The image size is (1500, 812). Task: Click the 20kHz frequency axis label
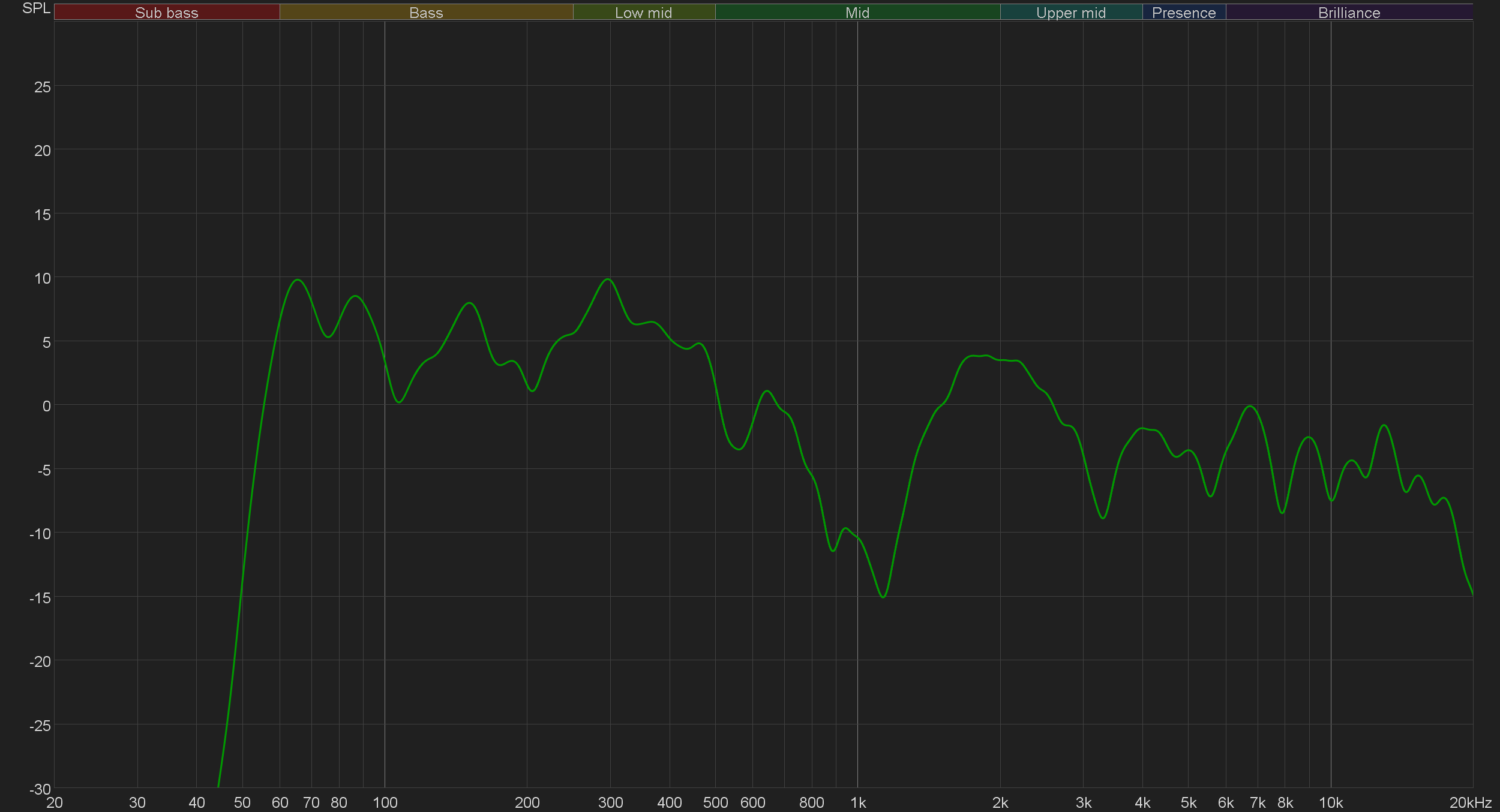1470,802
